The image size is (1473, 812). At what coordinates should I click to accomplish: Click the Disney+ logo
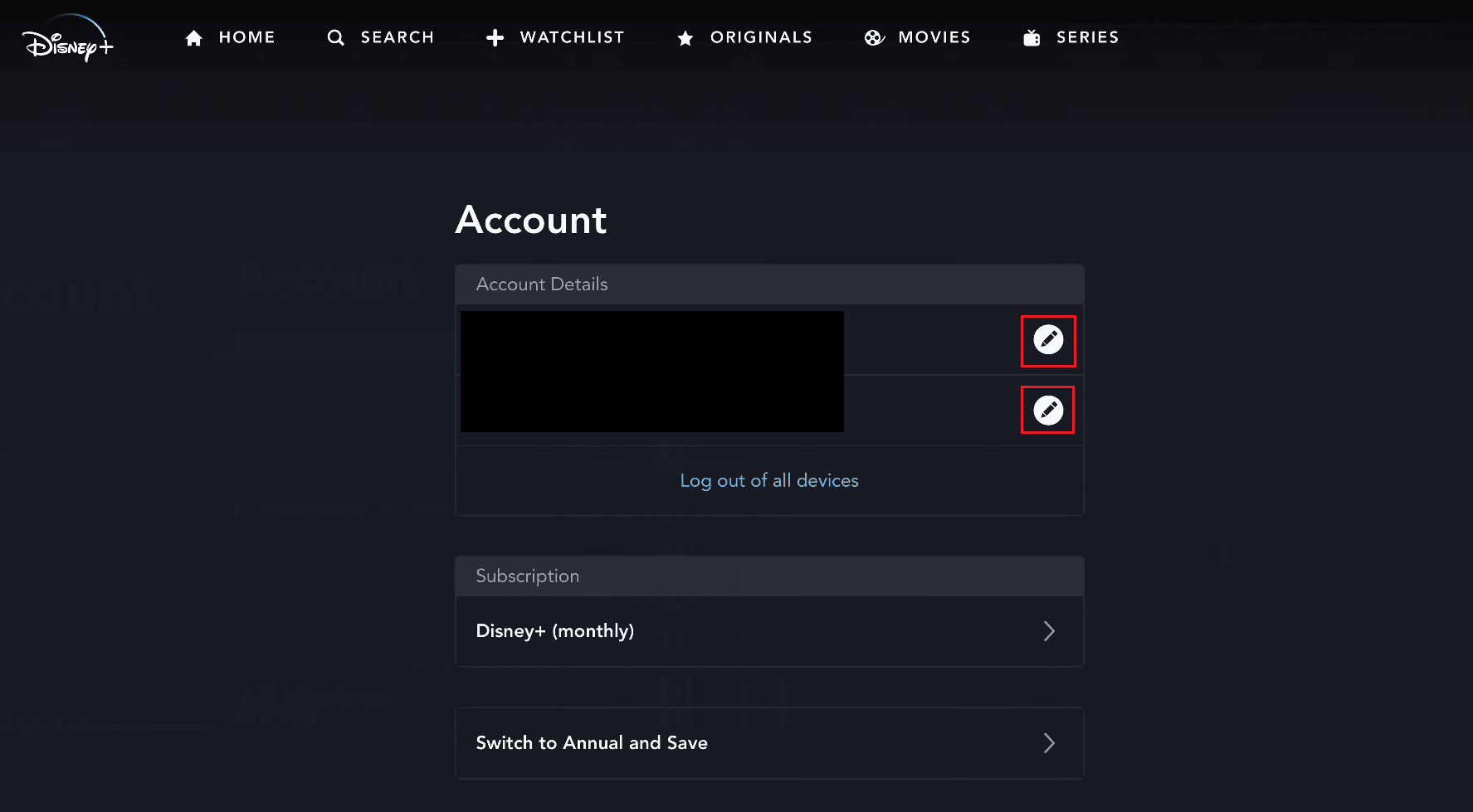coord(68,39)
